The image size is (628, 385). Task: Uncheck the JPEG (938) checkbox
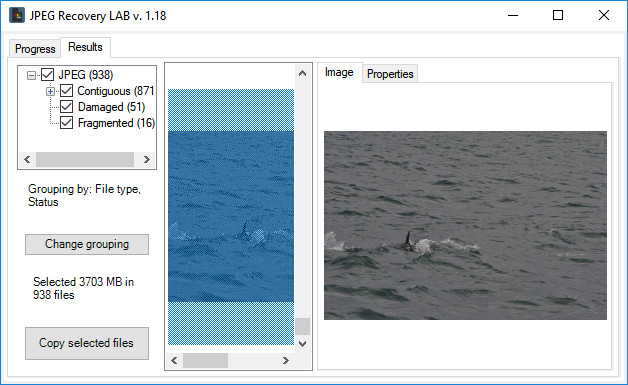click(x=48, y=75)
